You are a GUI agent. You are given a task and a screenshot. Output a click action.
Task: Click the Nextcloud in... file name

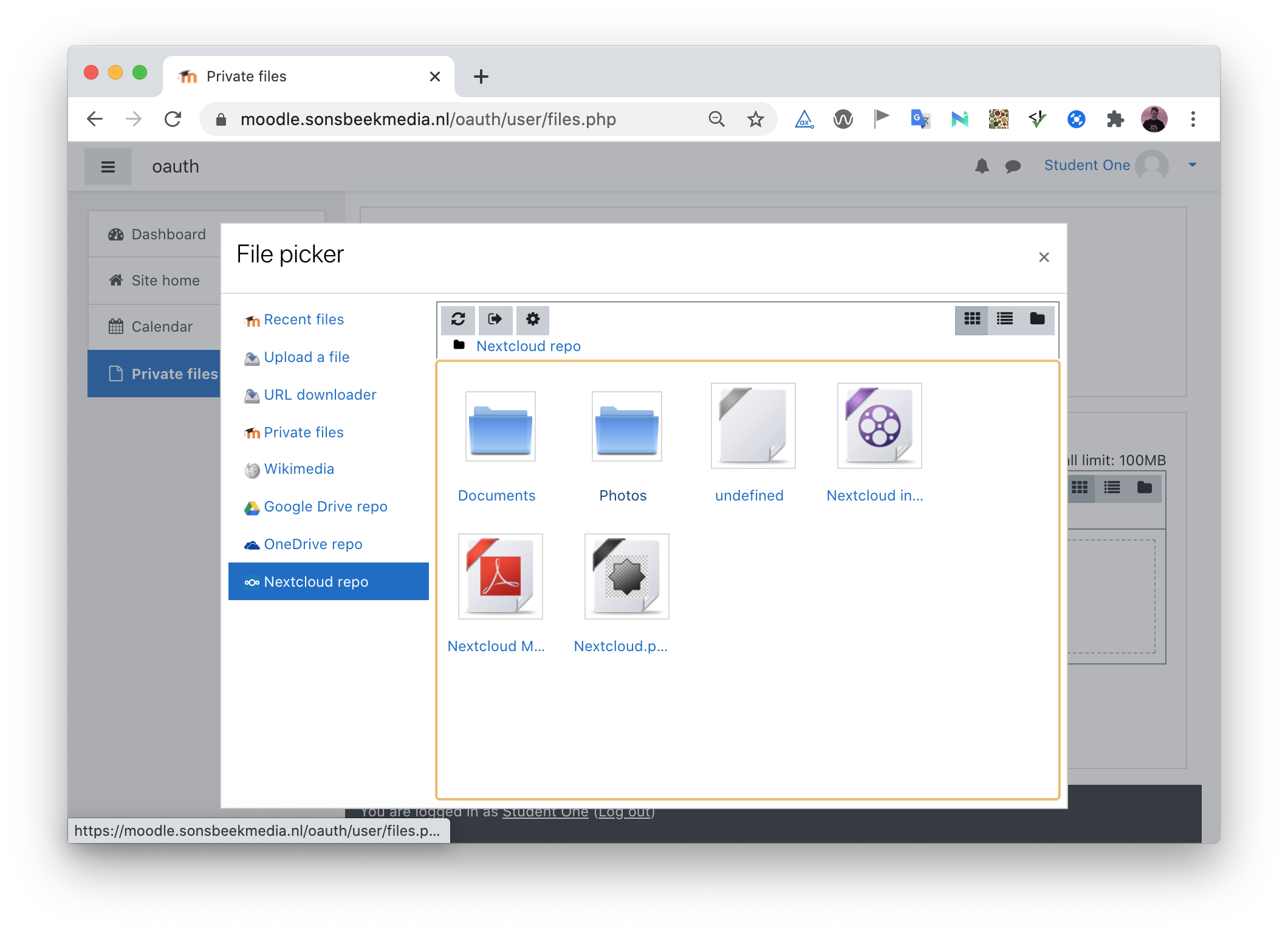[875, 496]
